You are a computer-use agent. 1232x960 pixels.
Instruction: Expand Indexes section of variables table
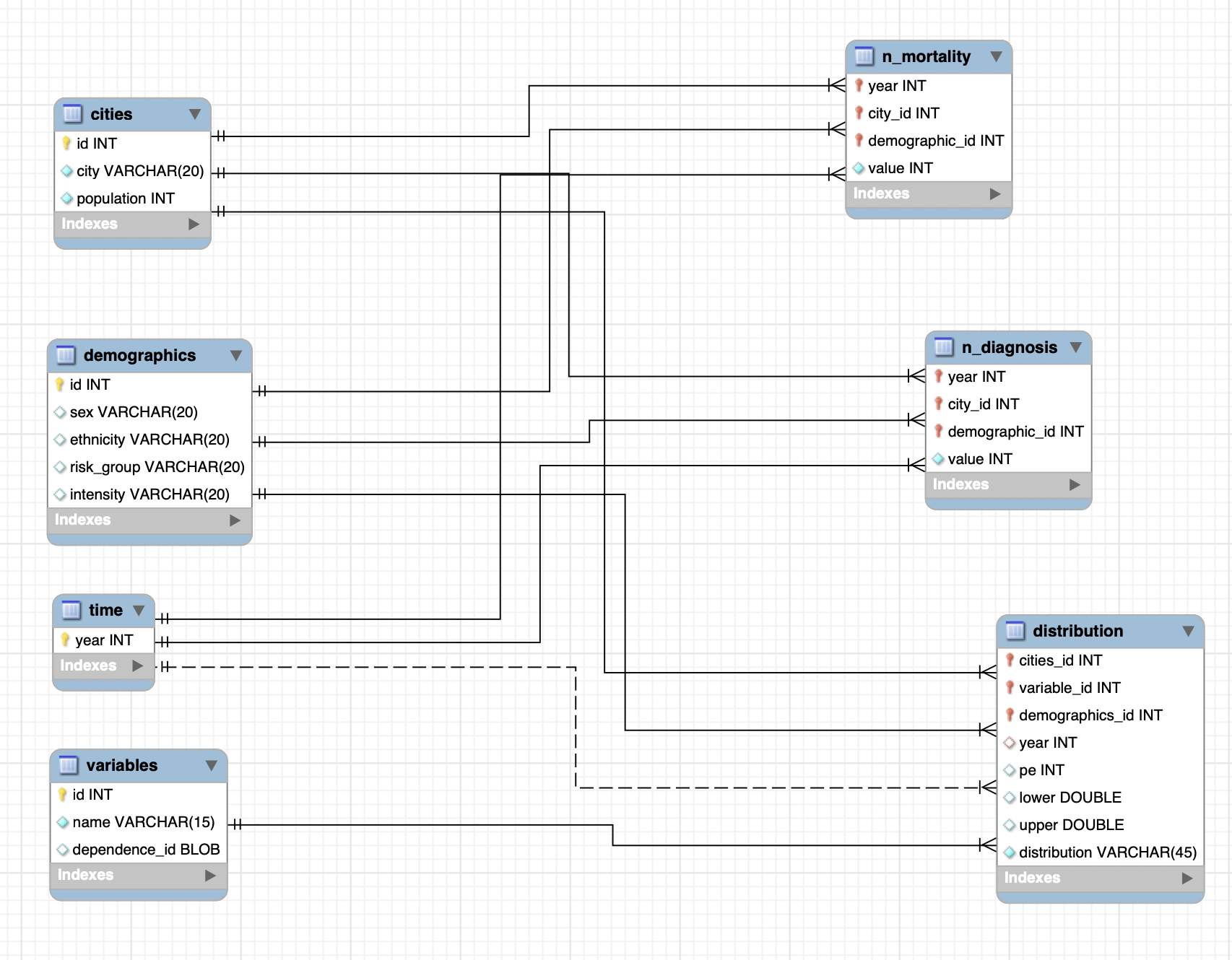click(210, 875)
